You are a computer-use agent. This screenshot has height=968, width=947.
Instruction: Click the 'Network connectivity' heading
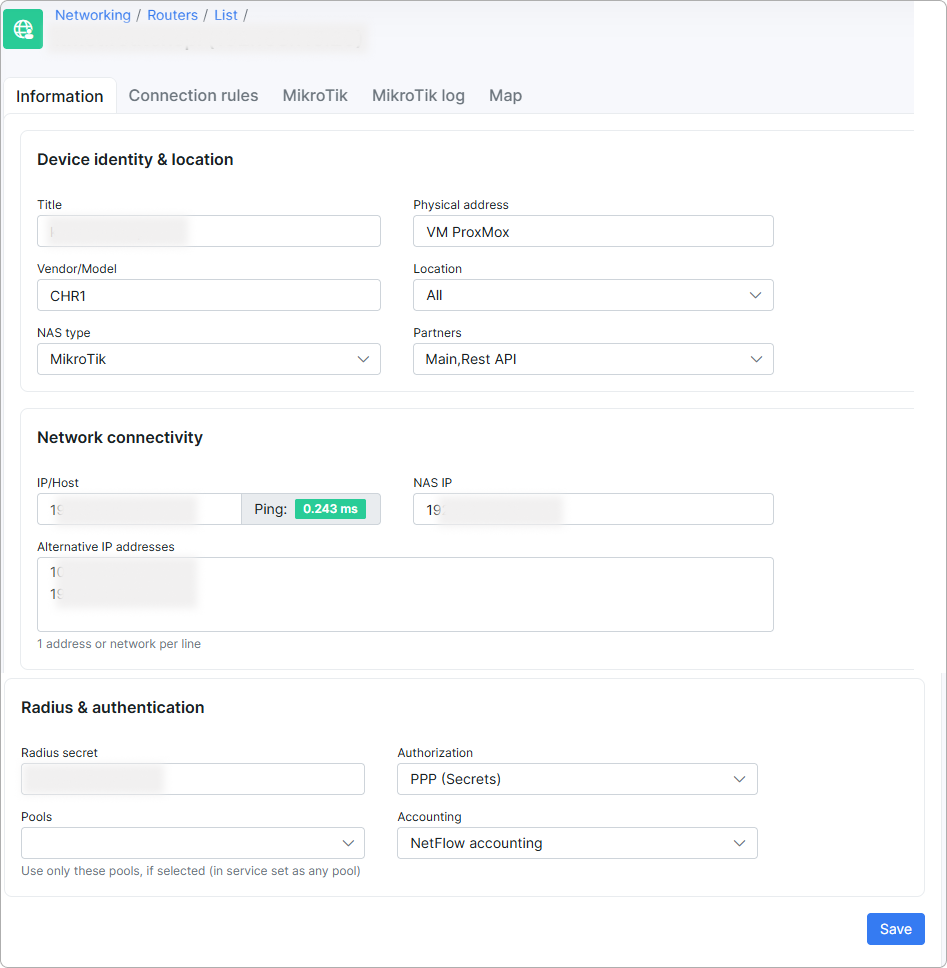[120, 438]
